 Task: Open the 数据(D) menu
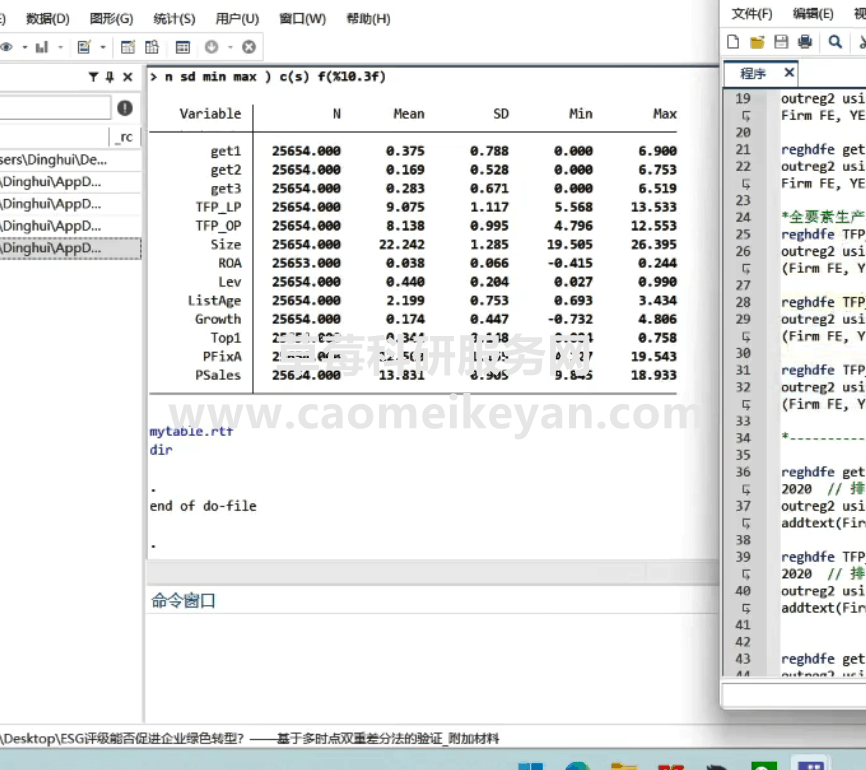pos(48,19)
